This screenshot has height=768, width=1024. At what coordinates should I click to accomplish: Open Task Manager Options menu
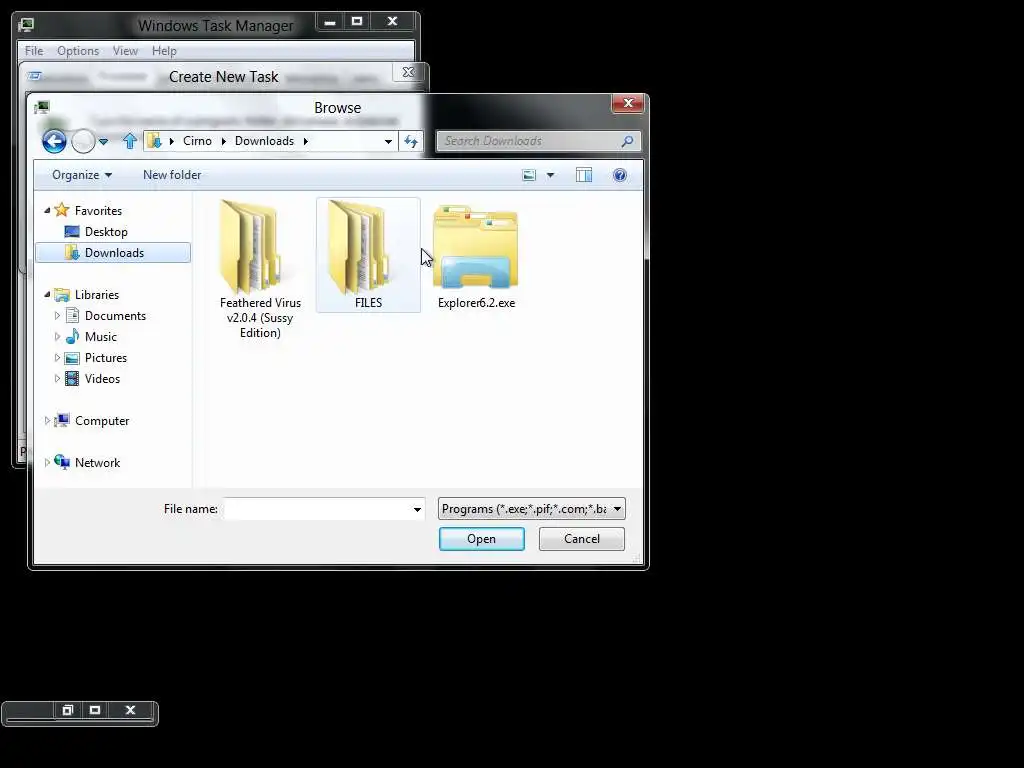pyautogui.click(x=78, y=51)
